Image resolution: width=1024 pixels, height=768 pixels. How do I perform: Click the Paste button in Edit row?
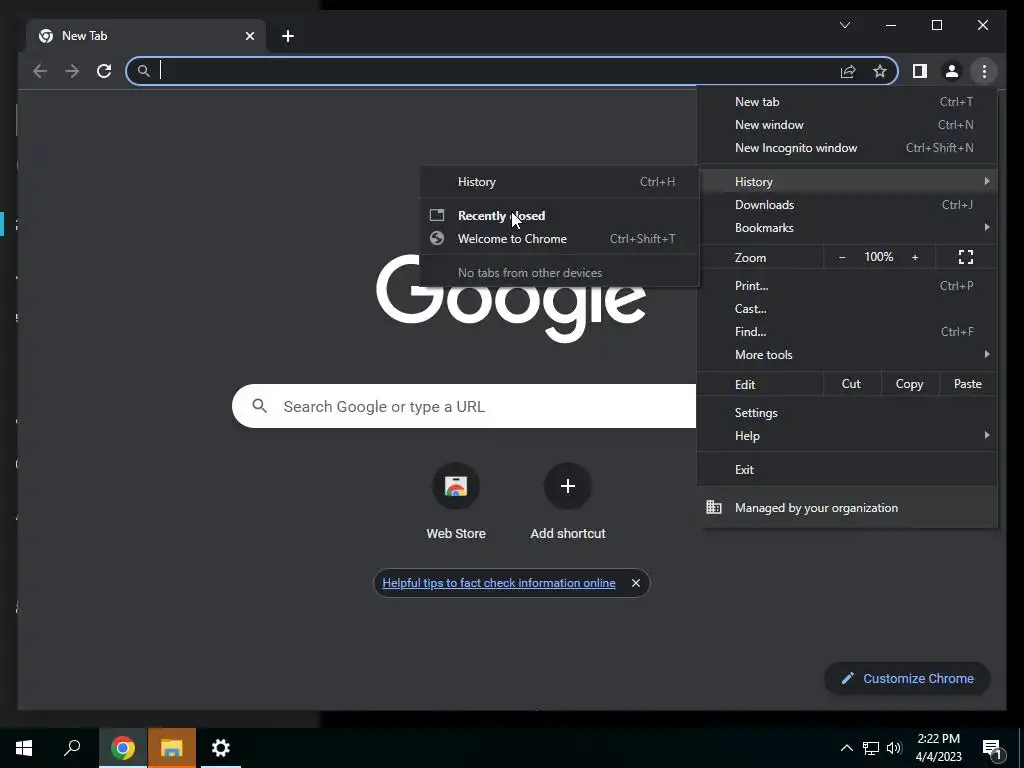click(x=968, y=384)
